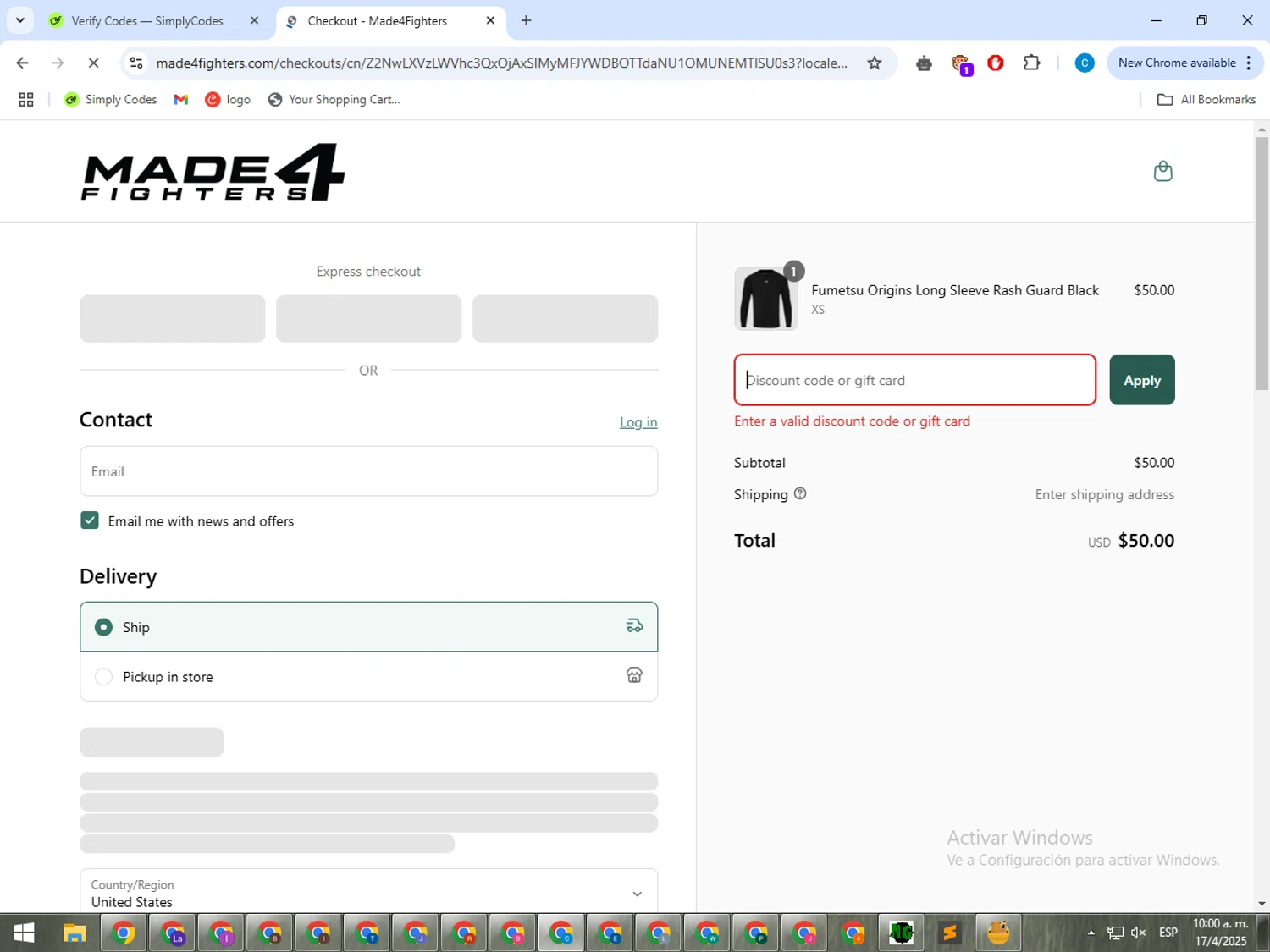Screen dimensions: 1270x952
Task: Expand the Country/Region dropdown
Action: point(368,892)
